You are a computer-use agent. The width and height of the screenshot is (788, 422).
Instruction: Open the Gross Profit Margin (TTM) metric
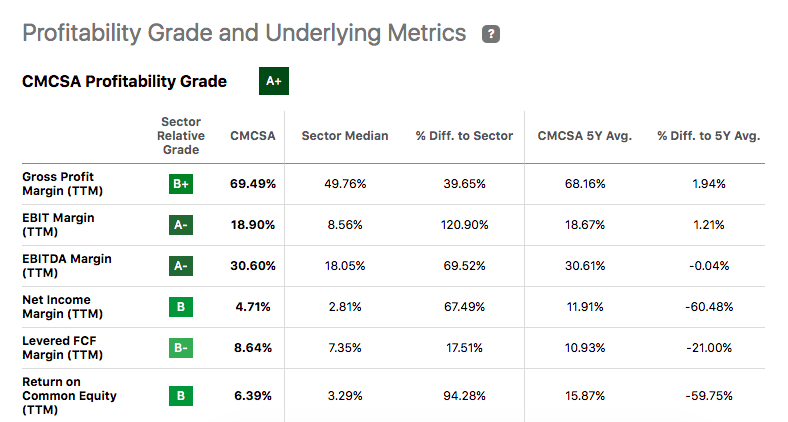pos(65,184)
